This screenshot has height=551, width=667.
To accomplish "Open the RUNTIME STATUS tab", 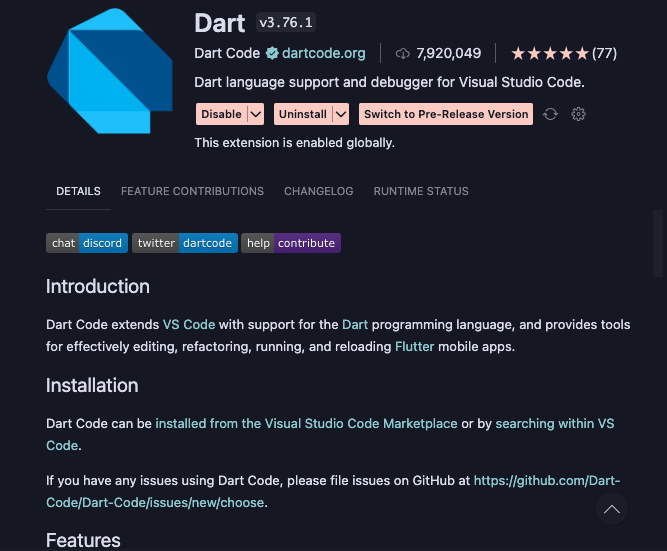I will click(x=421, y=191).
